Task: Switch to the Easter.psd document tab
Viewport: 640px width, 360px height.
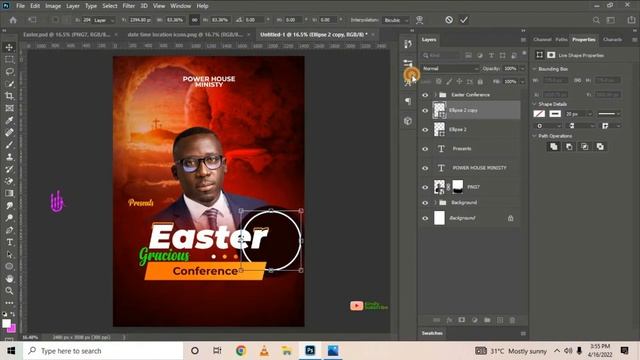Action: click(67, 35)
